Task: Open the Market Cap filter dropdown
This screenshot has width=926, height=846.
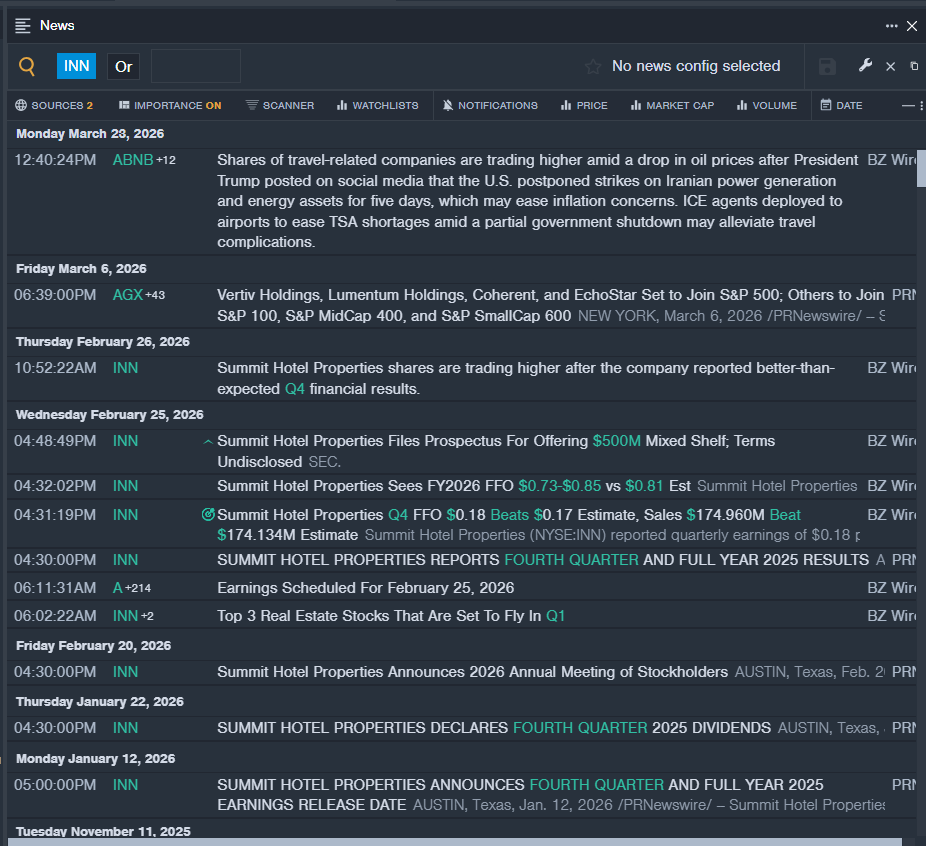Action: click(672, 105)
